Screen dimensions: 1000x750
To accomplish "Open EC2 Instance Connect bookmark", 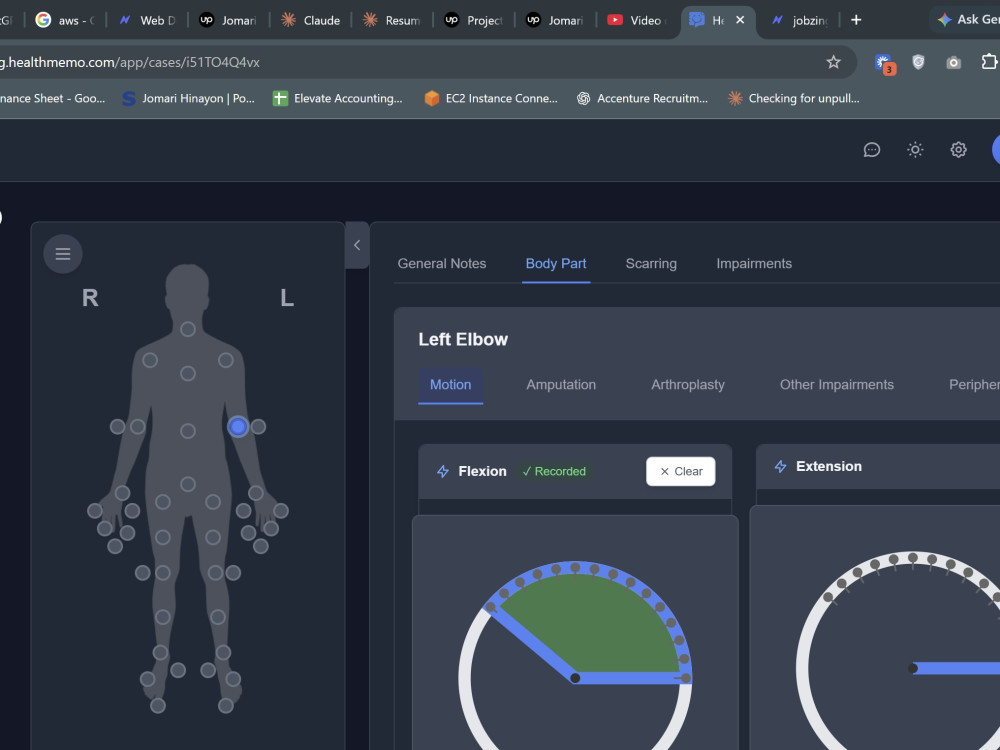I will tap(491, 98).
